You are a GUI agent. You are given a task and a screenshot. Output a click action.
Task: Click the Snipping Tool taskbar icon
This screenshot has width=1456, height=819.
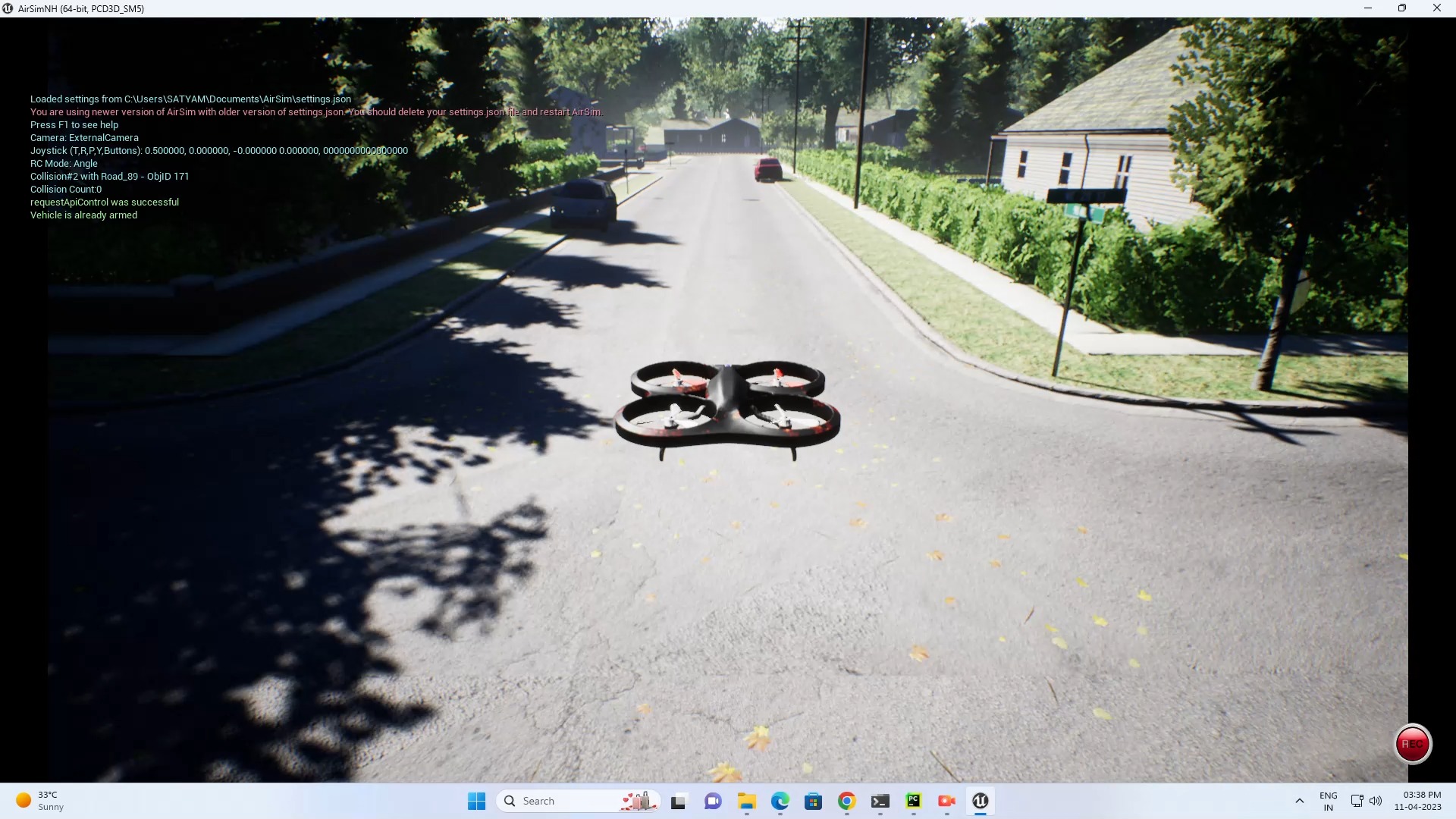[678, 802]
